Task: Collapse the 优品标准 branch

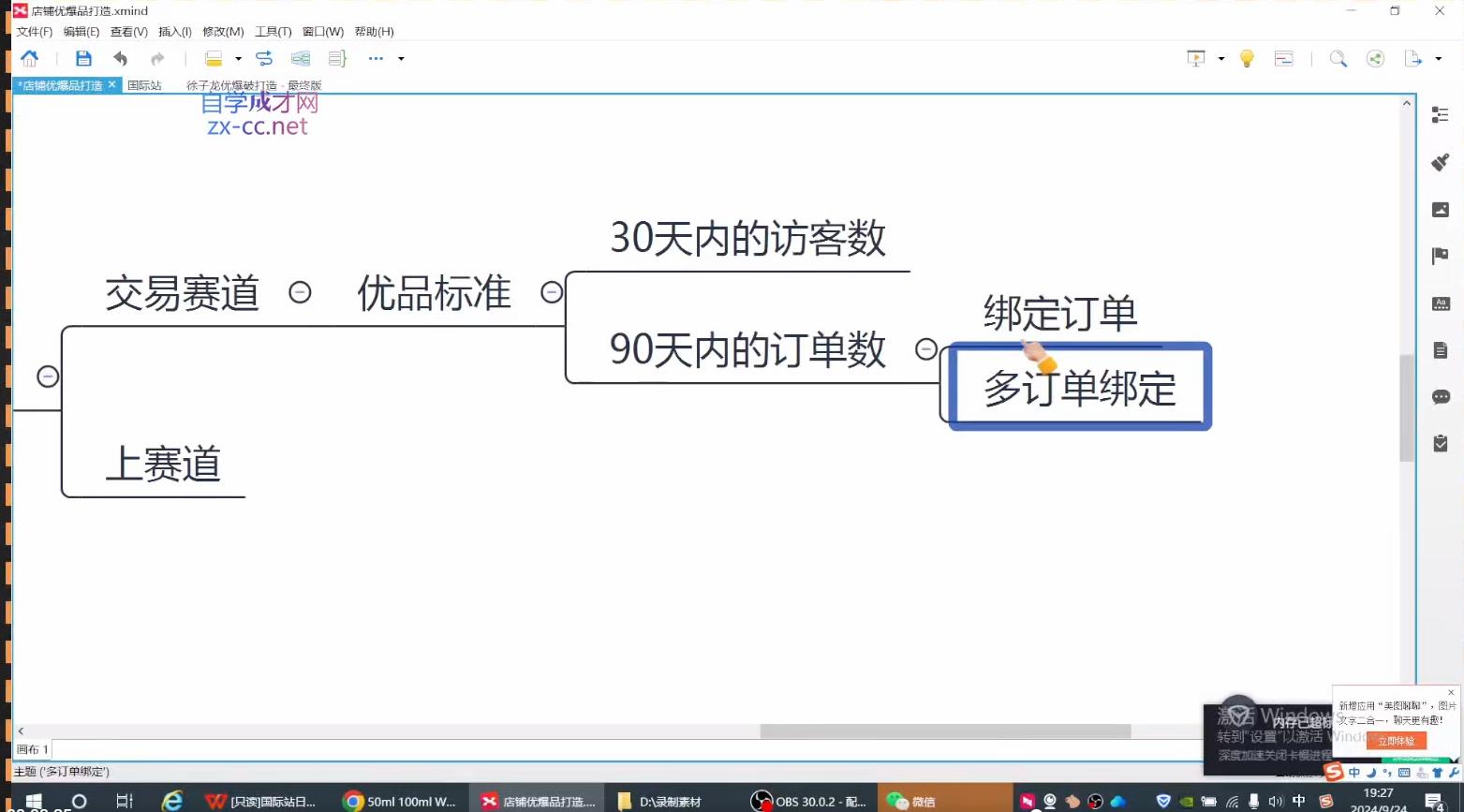Action: coord(552,292)
